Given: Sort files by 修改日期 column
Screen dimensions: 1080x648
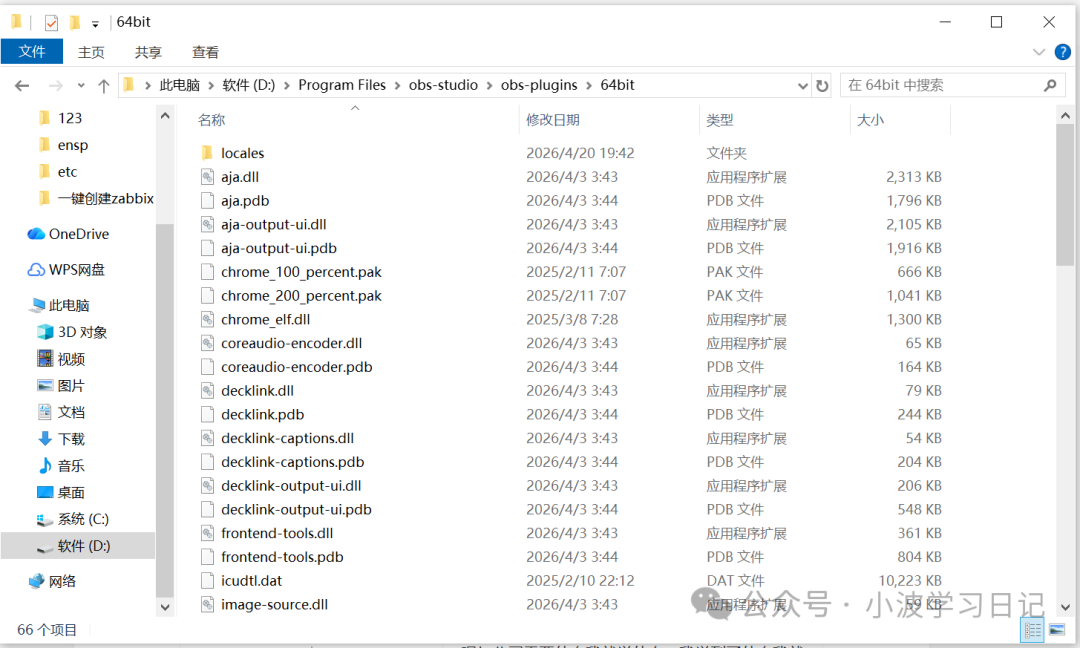Looking at the screenshot, I should click(553, 120).
